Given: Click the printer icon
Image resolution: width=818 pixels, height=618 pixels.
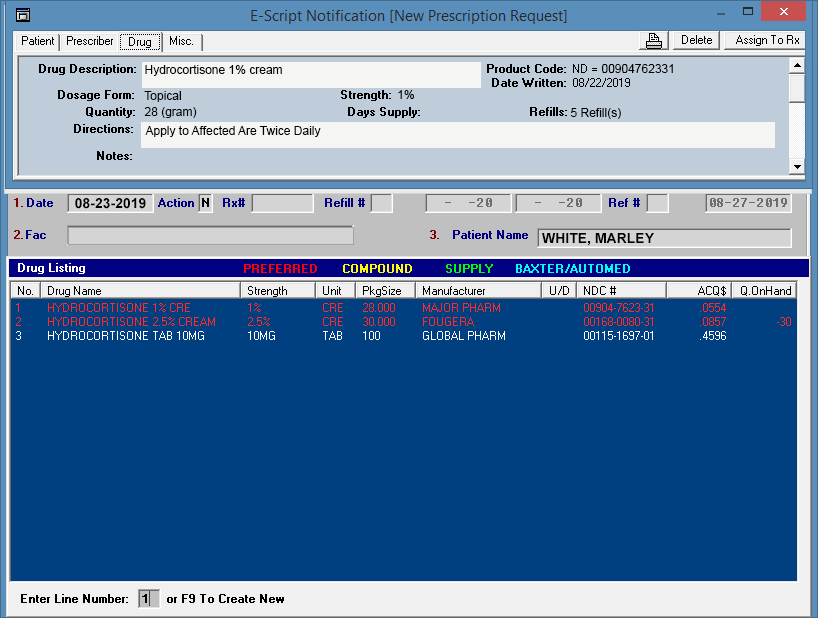Looking at the screenshot, I should tap(654, 41).
